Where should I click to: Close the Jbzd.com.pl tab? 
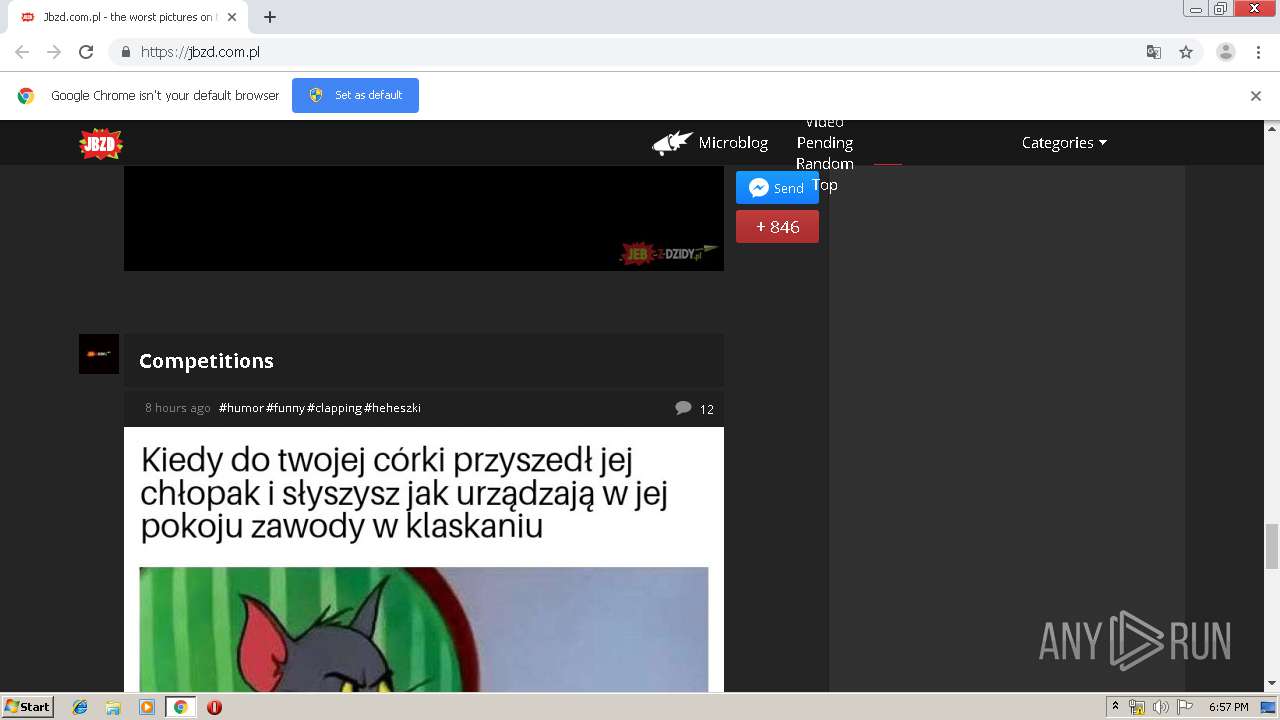(232, 17)
